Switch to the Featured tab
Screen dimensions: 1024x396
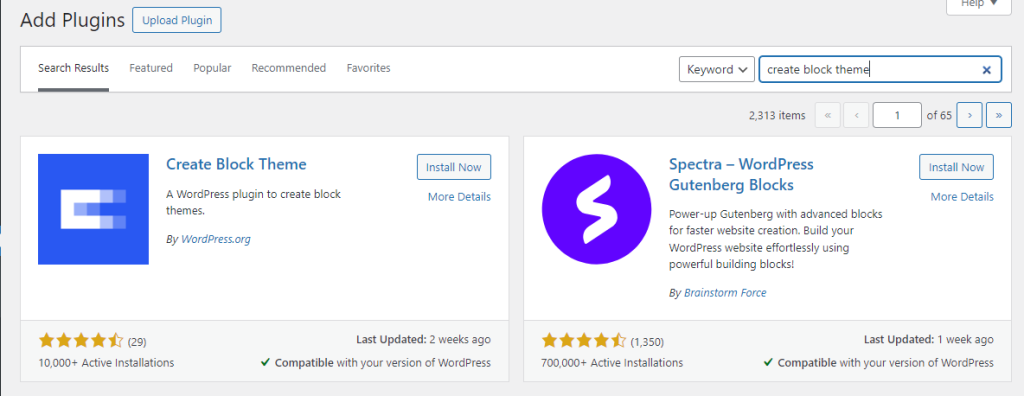151,68
